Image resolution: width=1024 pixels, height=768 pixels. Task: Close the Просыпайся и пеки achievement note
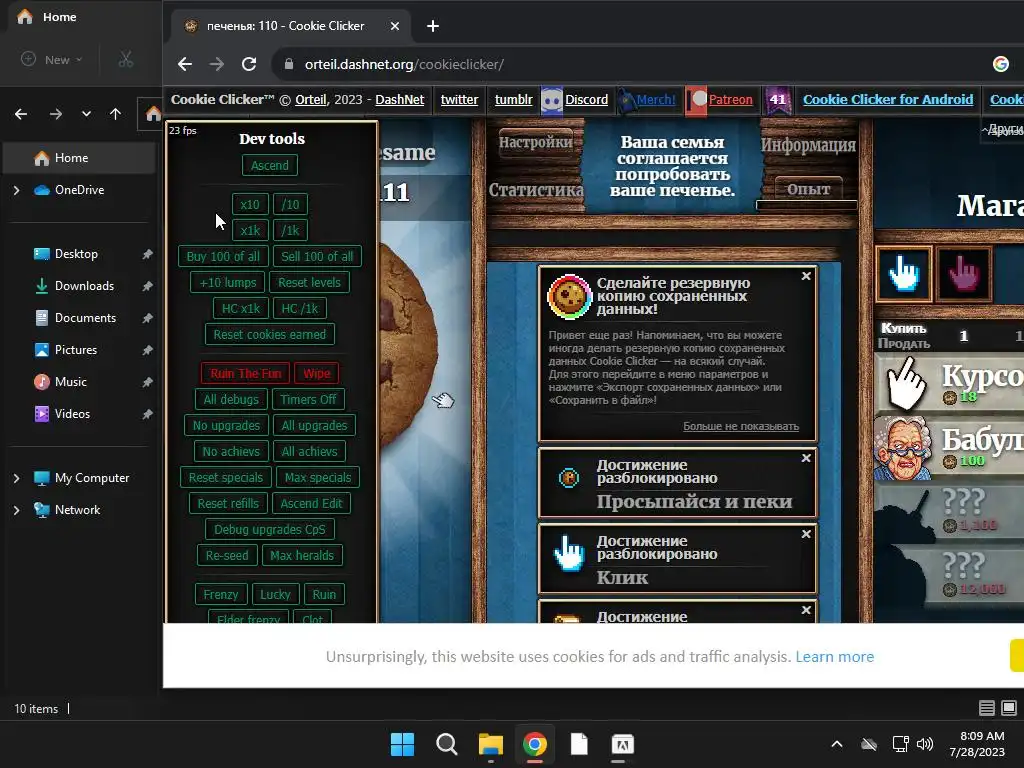(x=806, y=458)
